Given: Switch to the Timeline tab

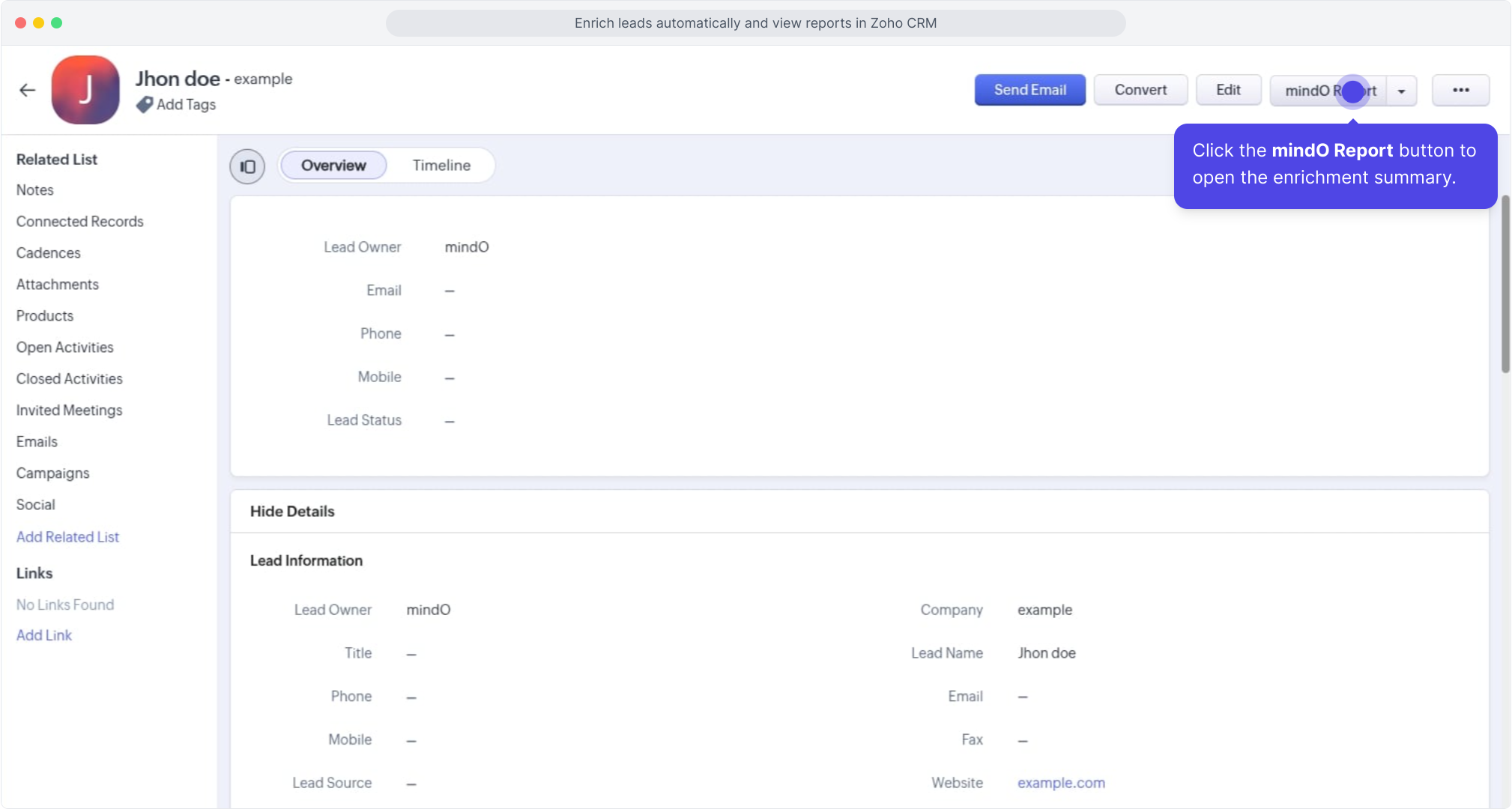Looking at the screenshot, I should [441, 166].
